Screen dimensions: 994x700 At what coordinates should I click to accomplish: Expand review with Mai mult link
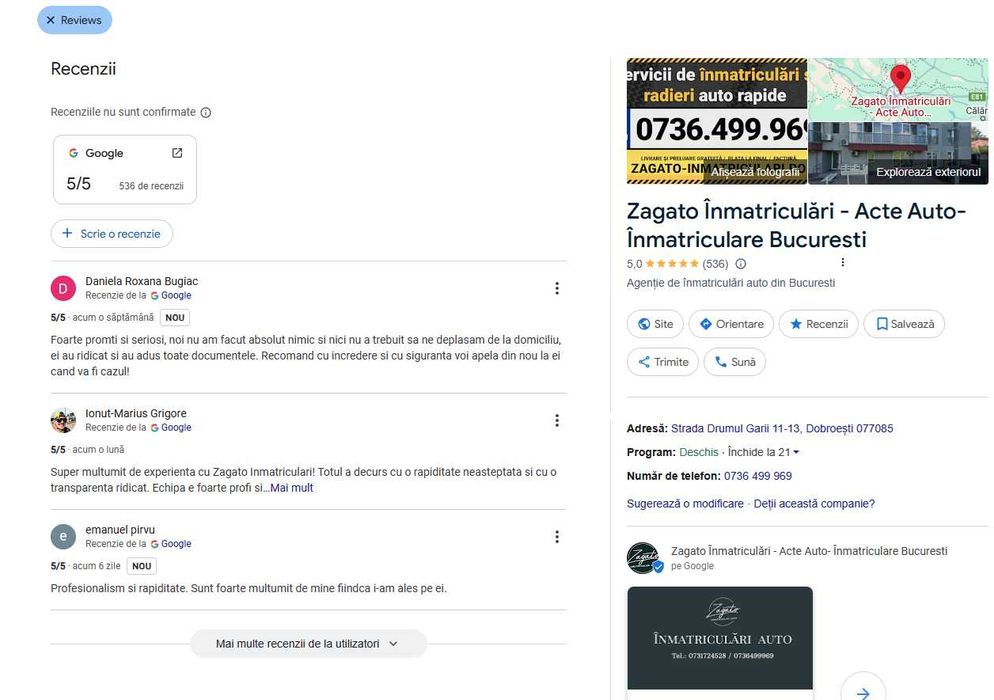coord(292,488)
